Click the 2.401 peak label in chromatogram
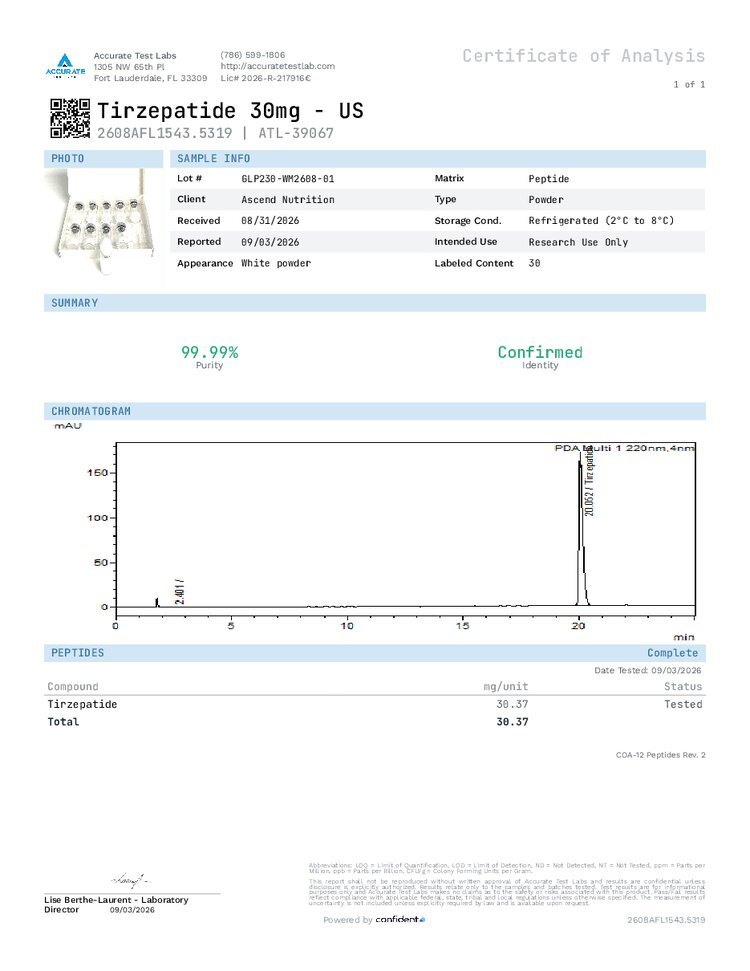Screen dimensions: 750x971 tap(180, 592)
